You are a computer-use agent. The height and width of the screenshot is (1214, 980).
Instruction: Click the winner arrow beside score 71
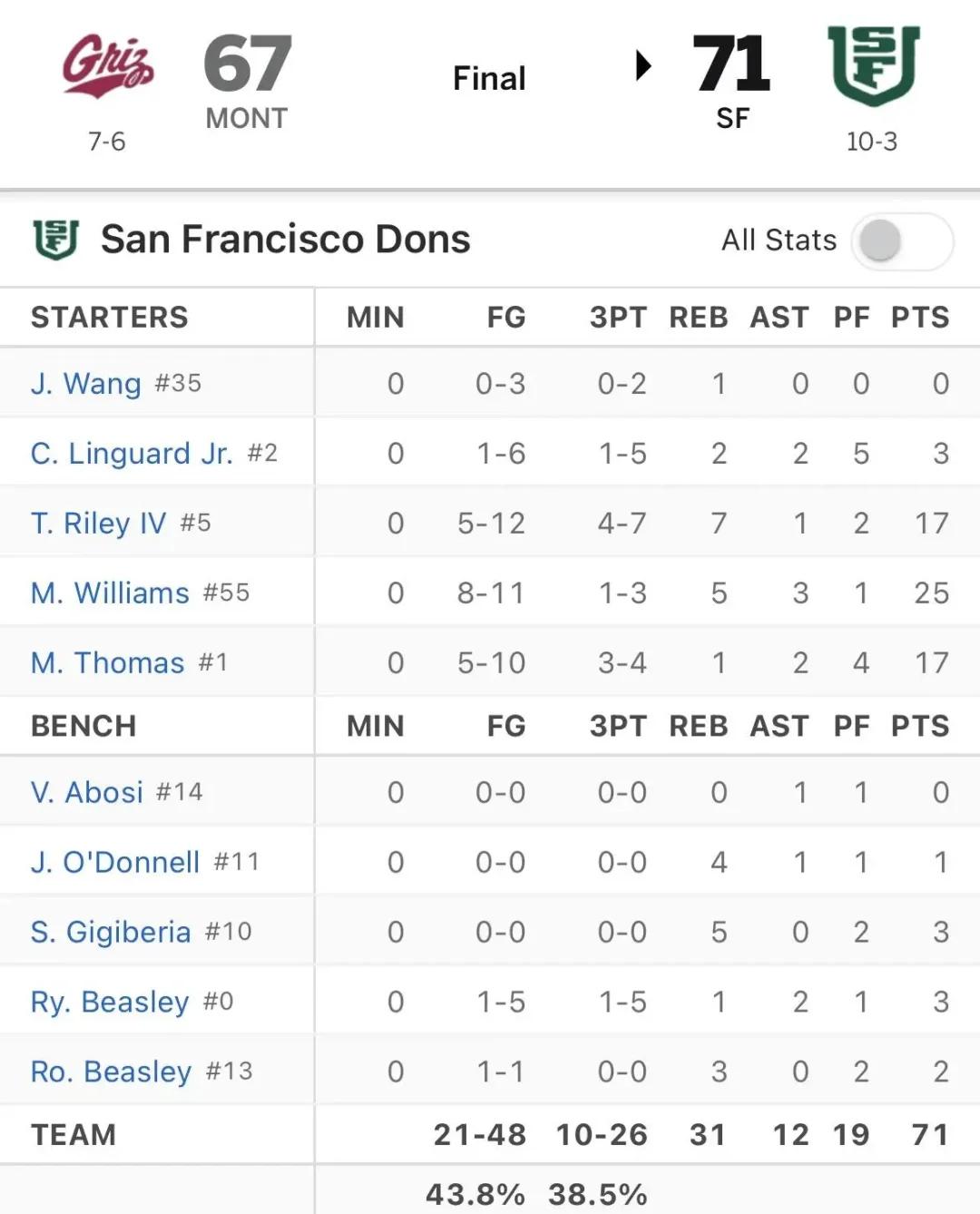click(x=643, y=65)
